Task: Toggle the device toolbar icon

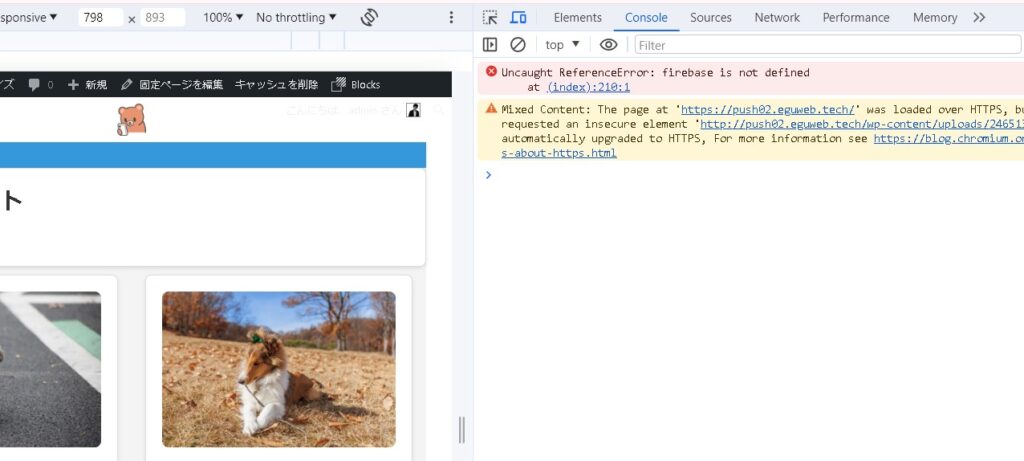Action: click(518, 17)
